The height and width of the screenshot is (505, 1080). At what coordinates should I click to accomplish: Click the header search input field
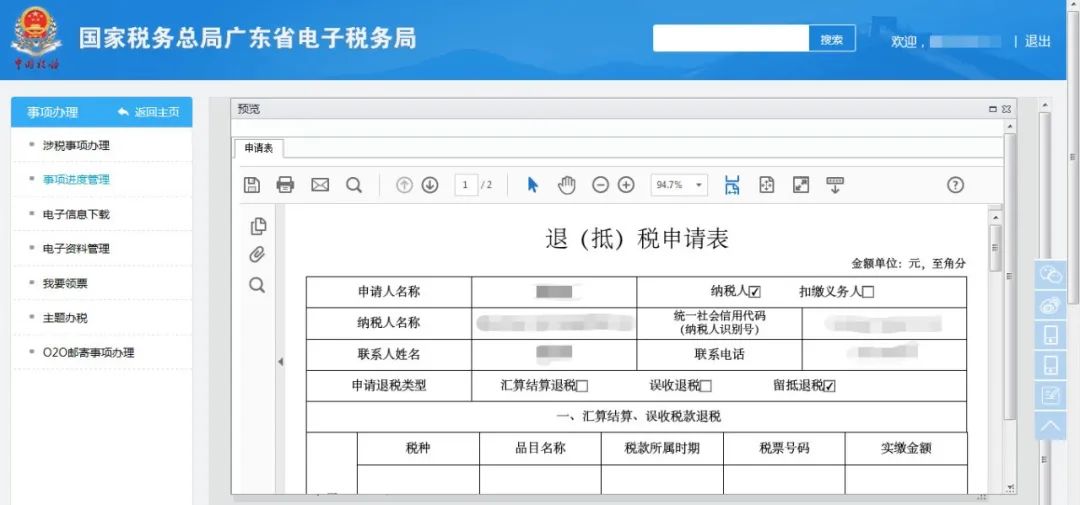(731, 39)
